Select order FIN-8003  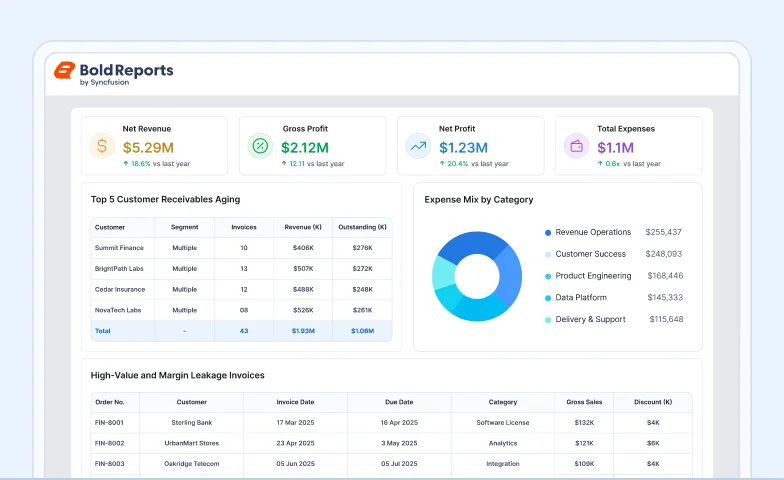point(110,464)
